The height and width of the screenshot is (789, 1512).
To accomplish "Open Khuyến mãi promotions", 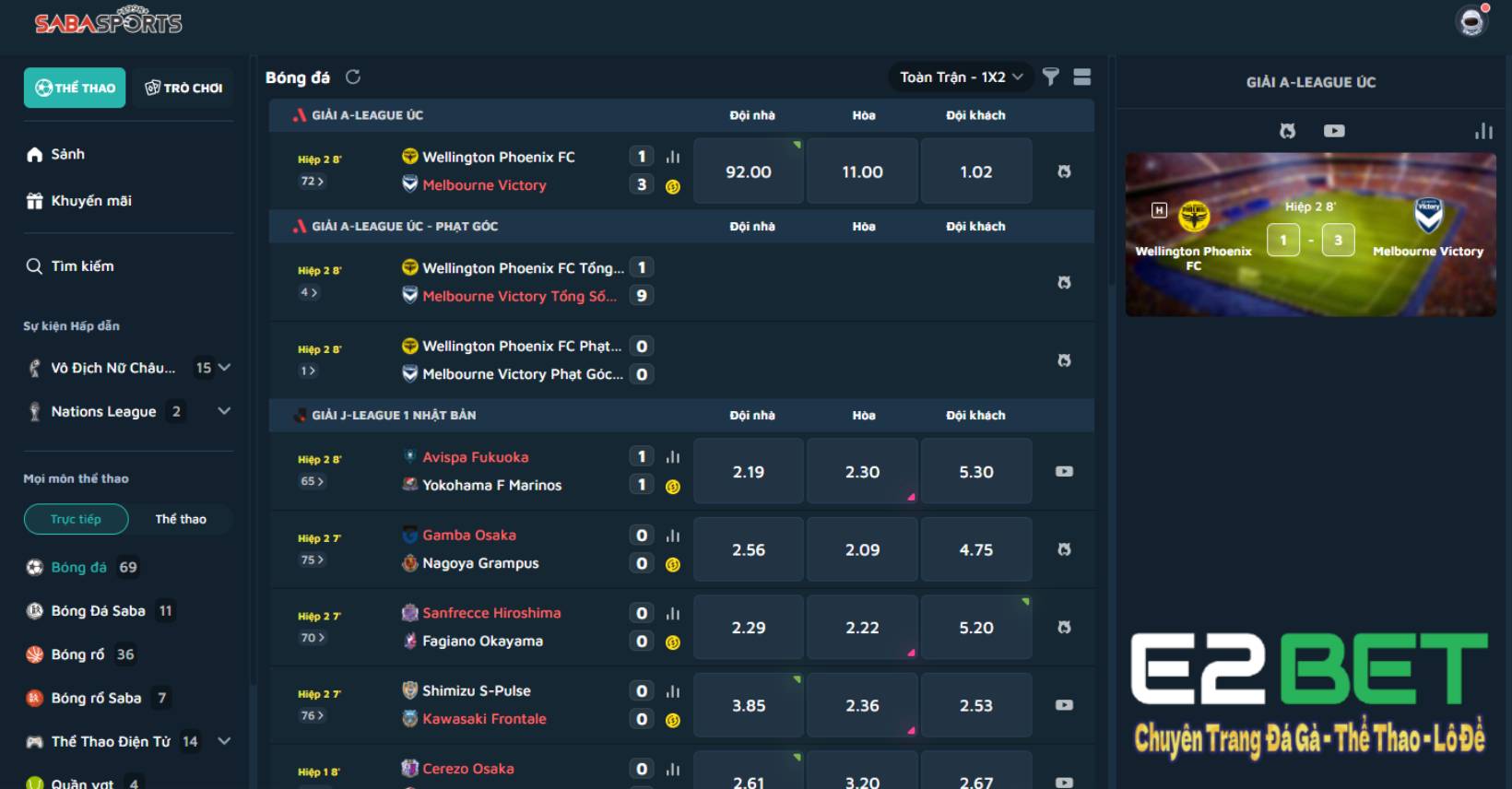I will pos(79,201).
